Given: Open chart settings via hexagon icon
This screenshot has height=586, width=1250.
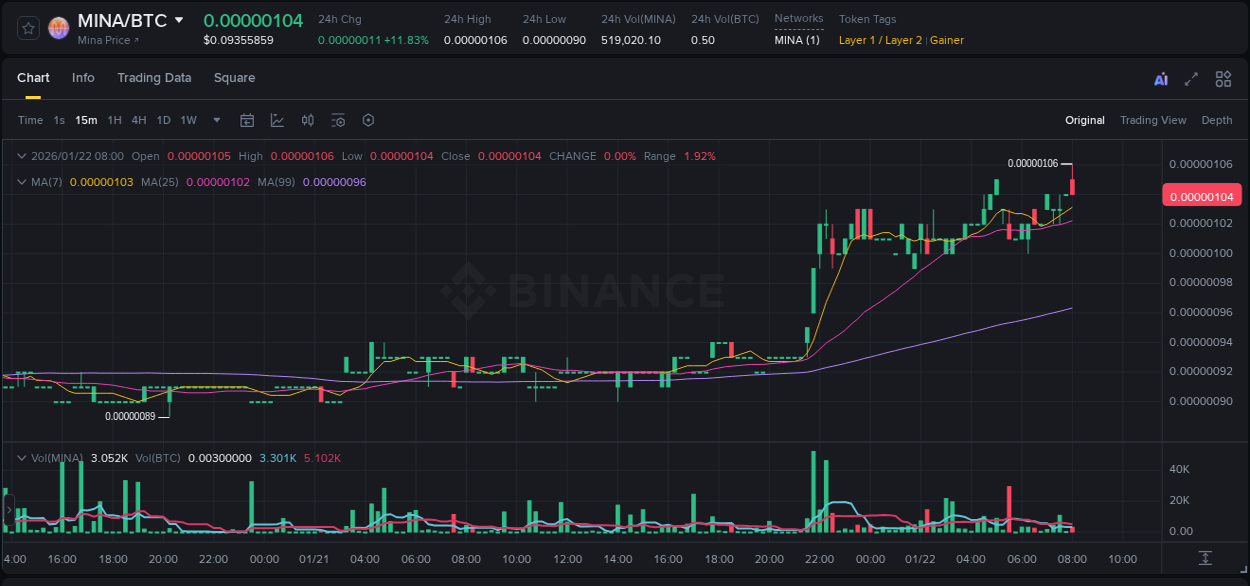Looking at the screenshot, I should coord(368,120).
